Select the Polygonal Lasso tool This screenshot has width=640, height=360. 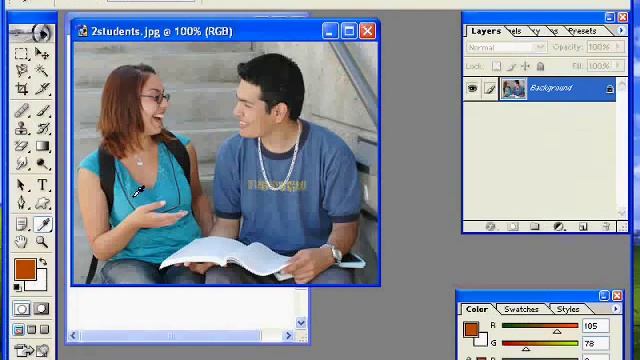(x=21, y=71)
